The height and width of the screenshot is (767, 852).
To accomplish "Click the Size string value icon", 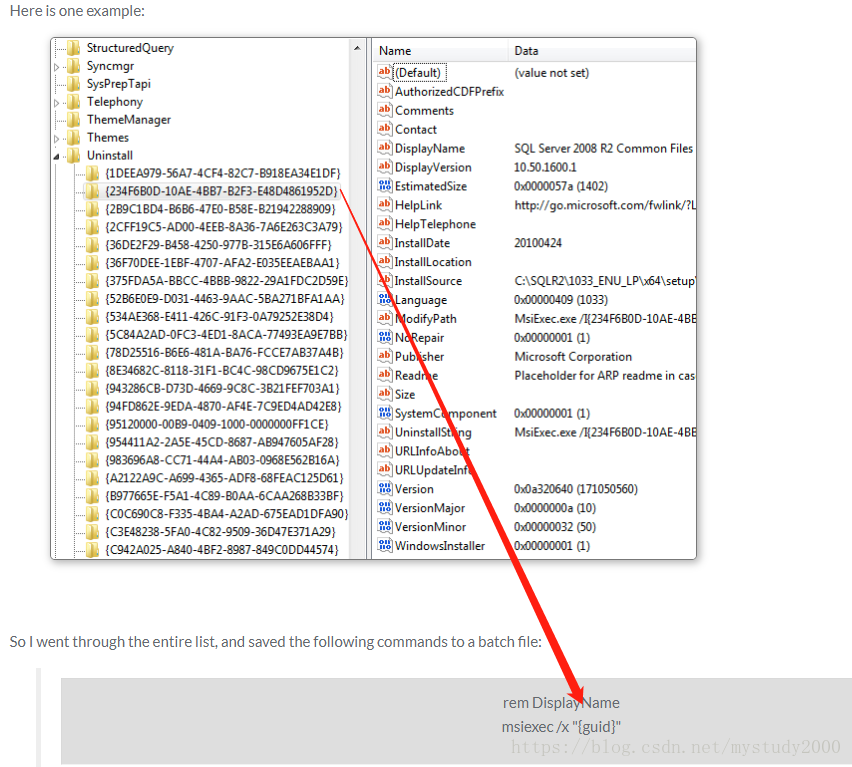I will [x=385, y=394].
